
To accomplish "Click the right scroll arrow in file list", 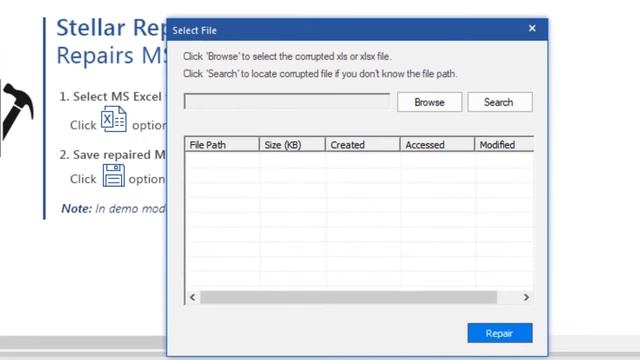I will coord(526,297).
